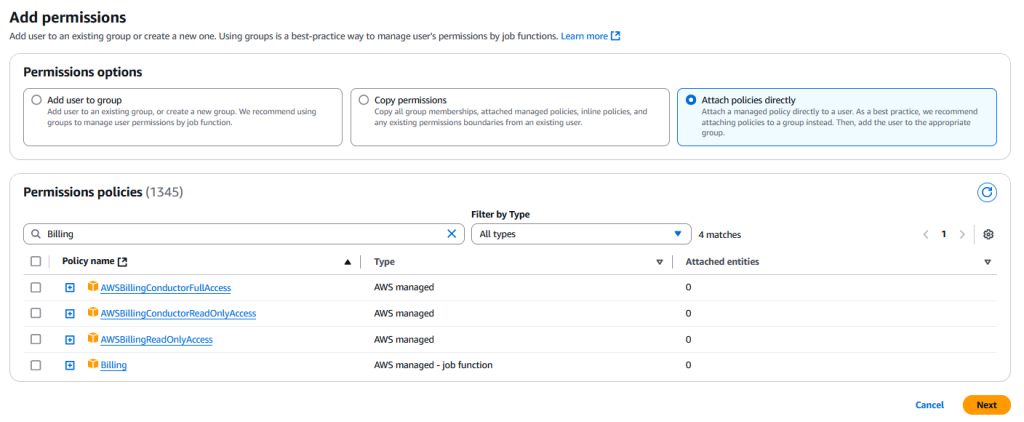The width and height of the screenshot is (1024, 422).
Task: Tick the select-all policies checkbox
Action: pyautogui.click(x=36, y=261)
